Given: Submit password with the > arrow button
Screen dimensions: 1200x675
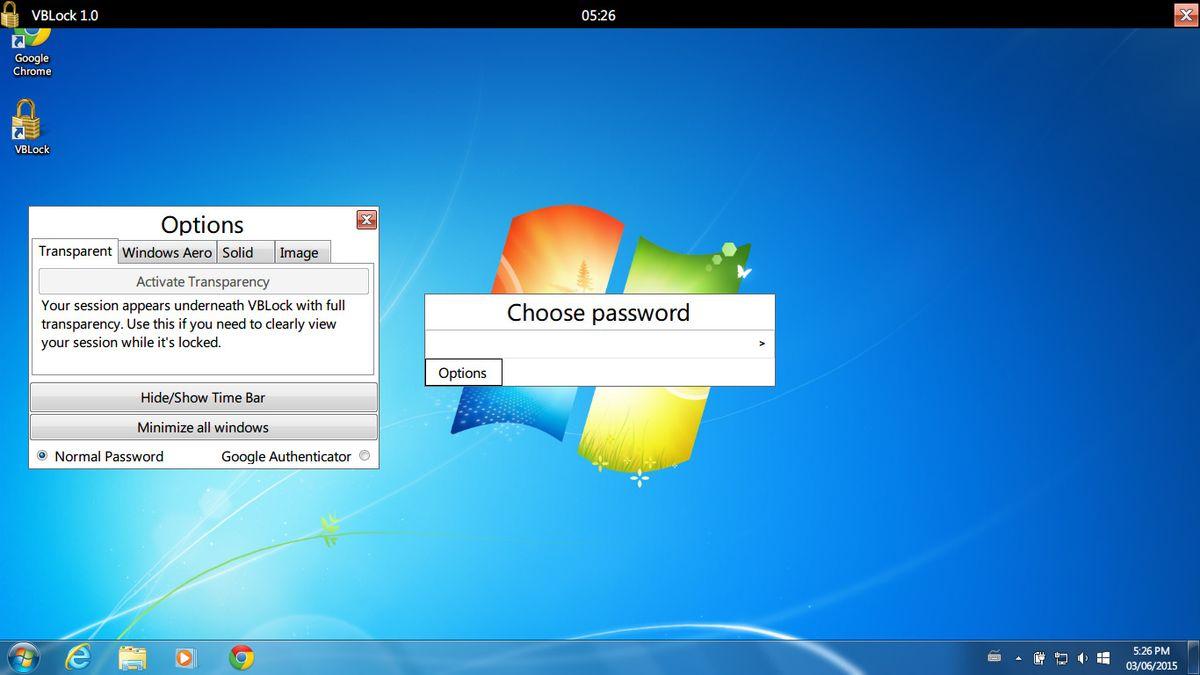Looking at the screenshot, I should click(x=762, y=344).
